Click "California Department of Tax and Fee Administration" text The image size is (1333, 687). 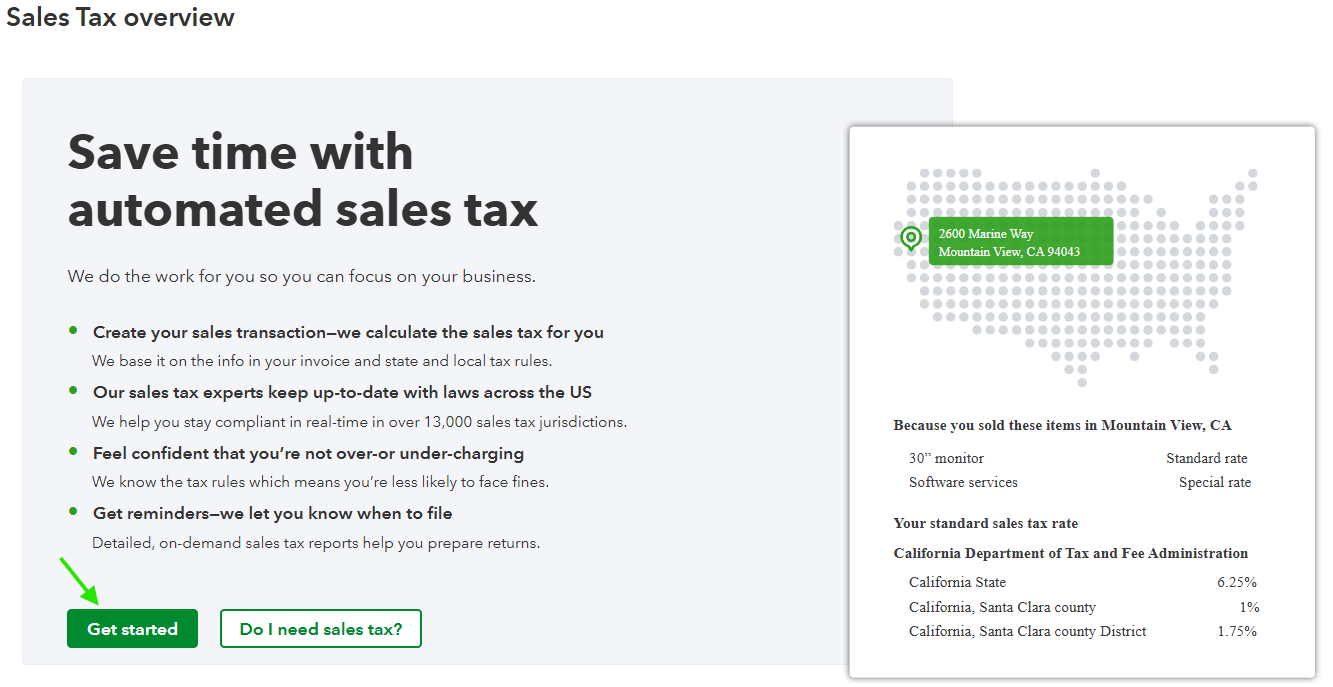tap(1070, 553)
